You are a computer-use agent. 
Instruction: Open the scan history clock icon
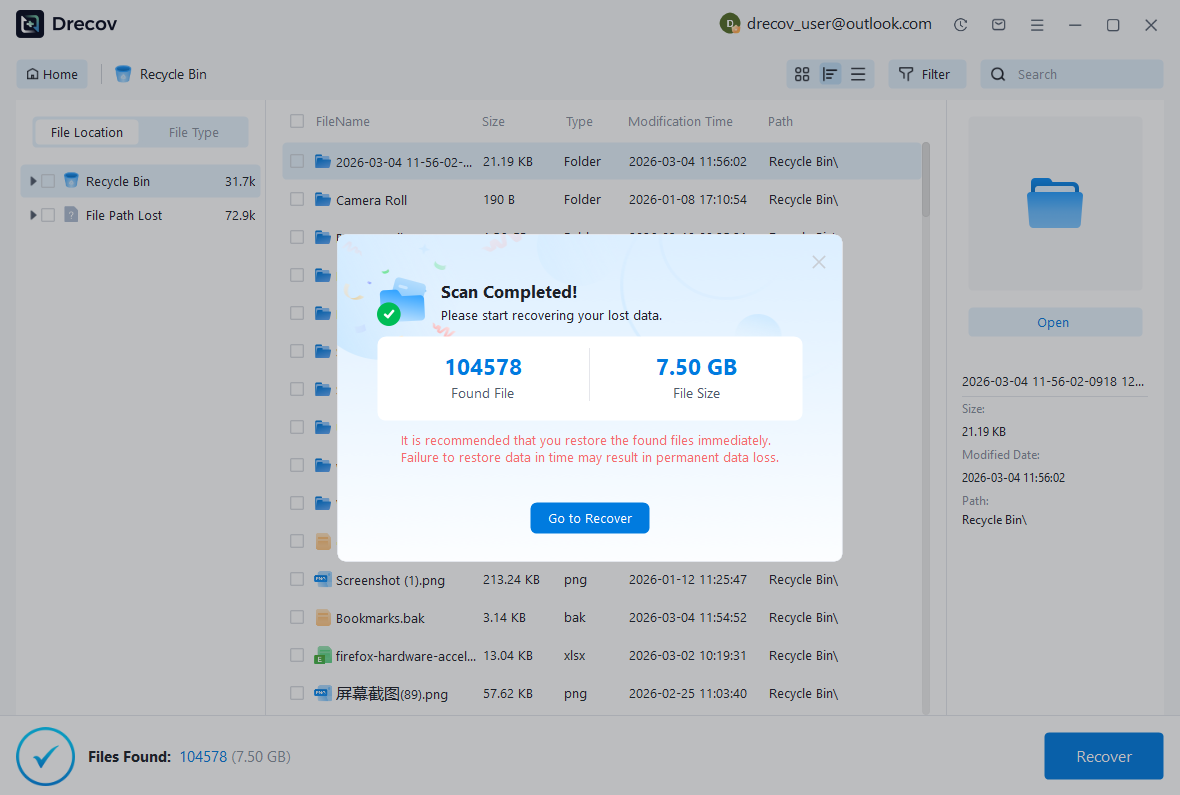[x=960, y=24]
